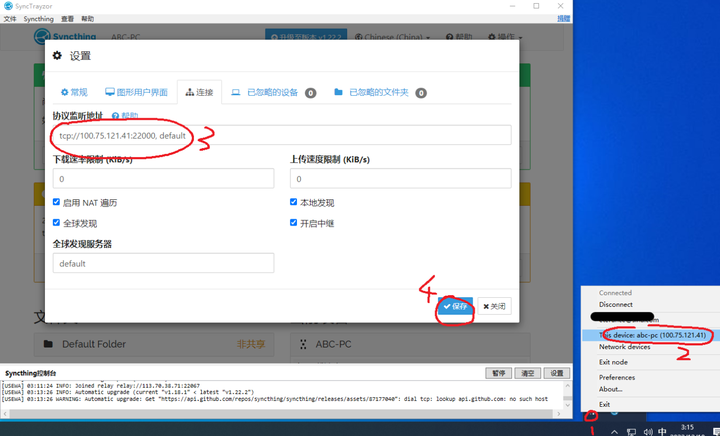This screenshot has height=436, width=720.
Task: Open the 查看 menu
Action: coord(68,19)
